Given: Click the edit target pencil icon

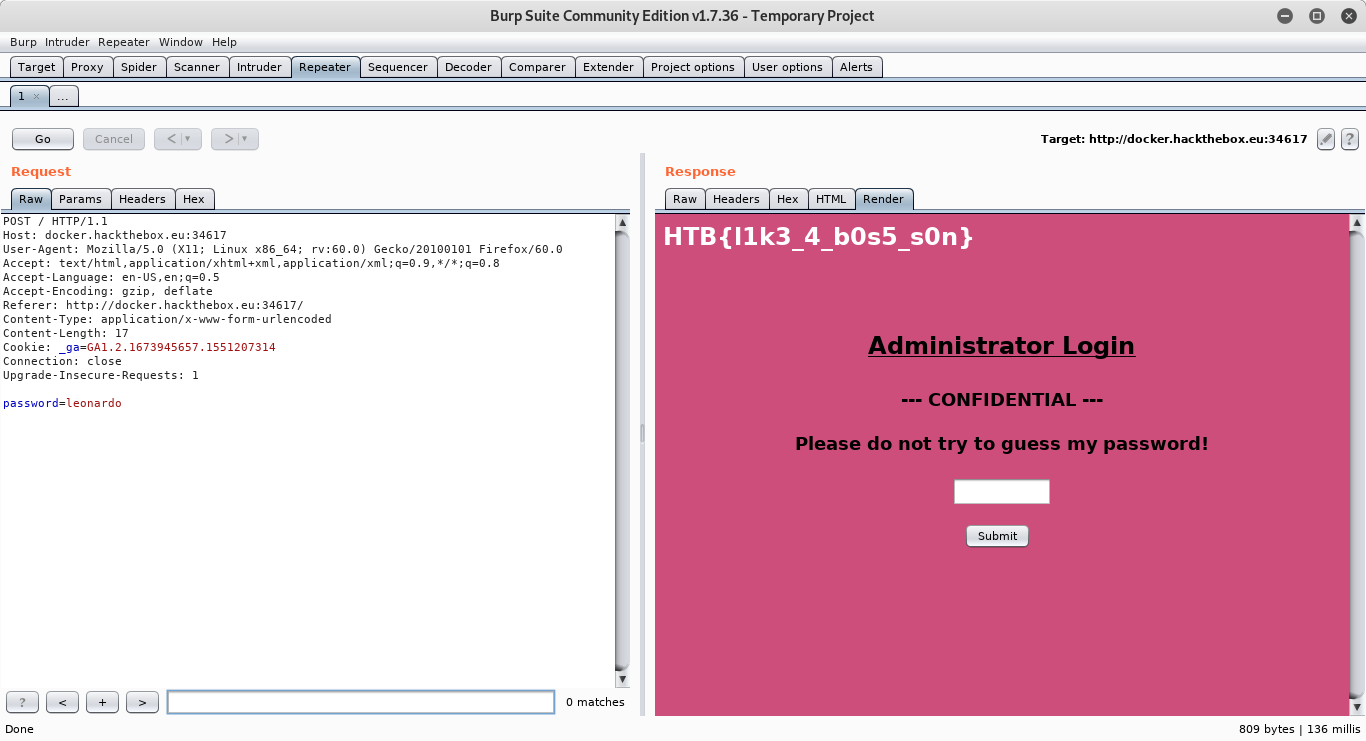Looking at the screenshot, I should 1326,139.
